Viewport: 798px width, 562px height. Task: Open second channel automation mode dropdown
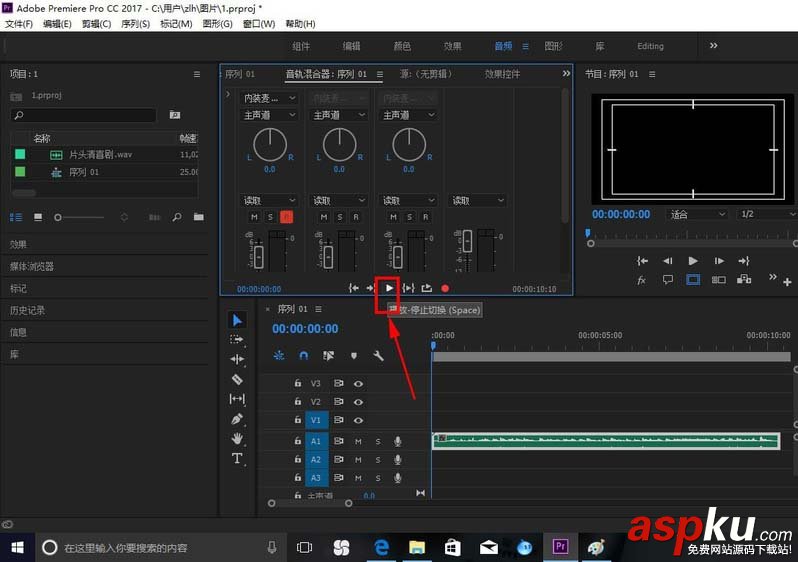click(338, 201)
